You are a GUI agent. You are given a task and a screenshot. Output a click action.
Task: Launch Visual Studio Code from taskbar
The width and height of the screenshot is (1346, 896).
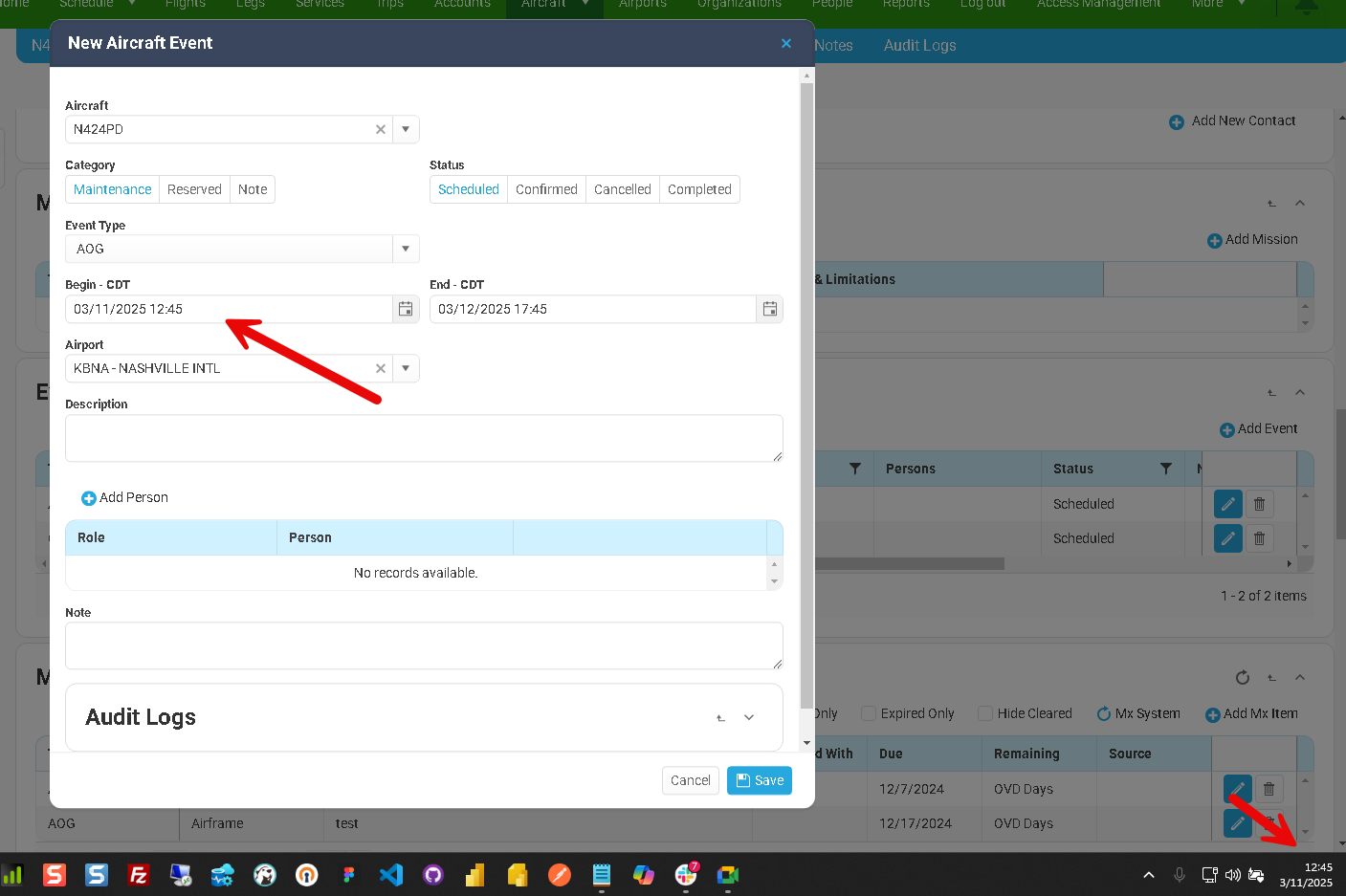tap(391, 875)
